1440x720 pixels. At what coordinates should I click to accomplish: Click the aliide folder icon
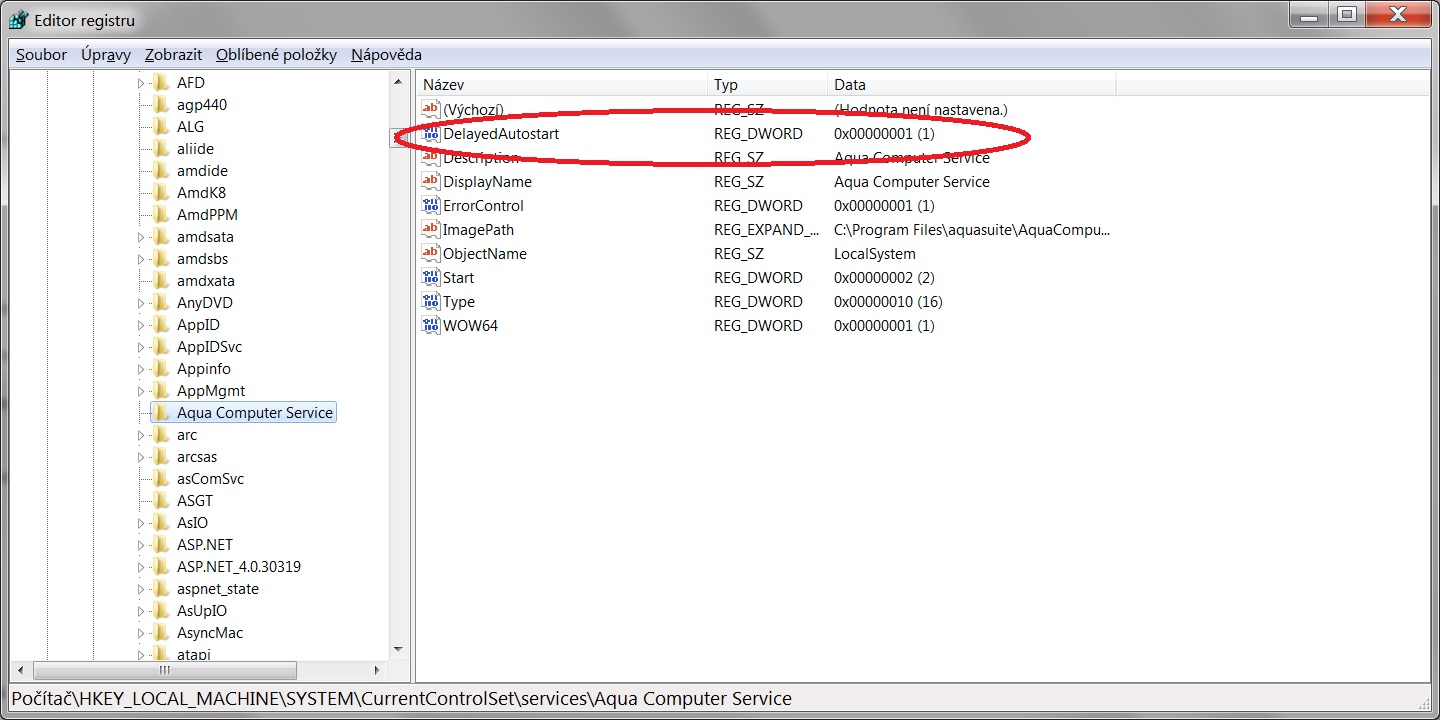[161, 149]
